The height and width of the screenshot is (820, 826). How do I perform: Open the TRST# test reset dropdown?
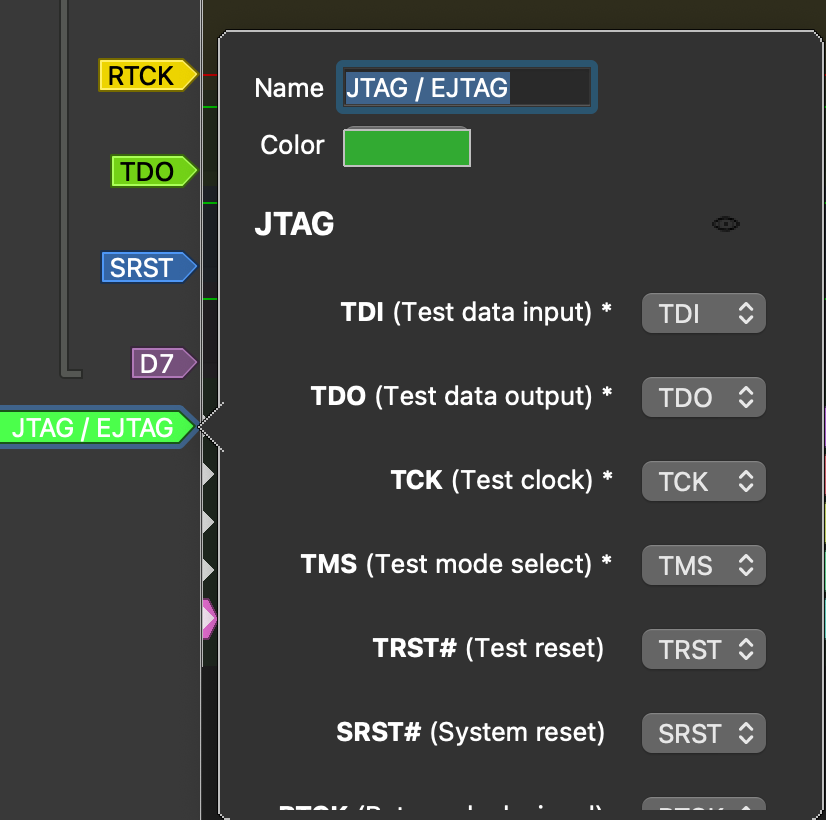coord(703,649)
